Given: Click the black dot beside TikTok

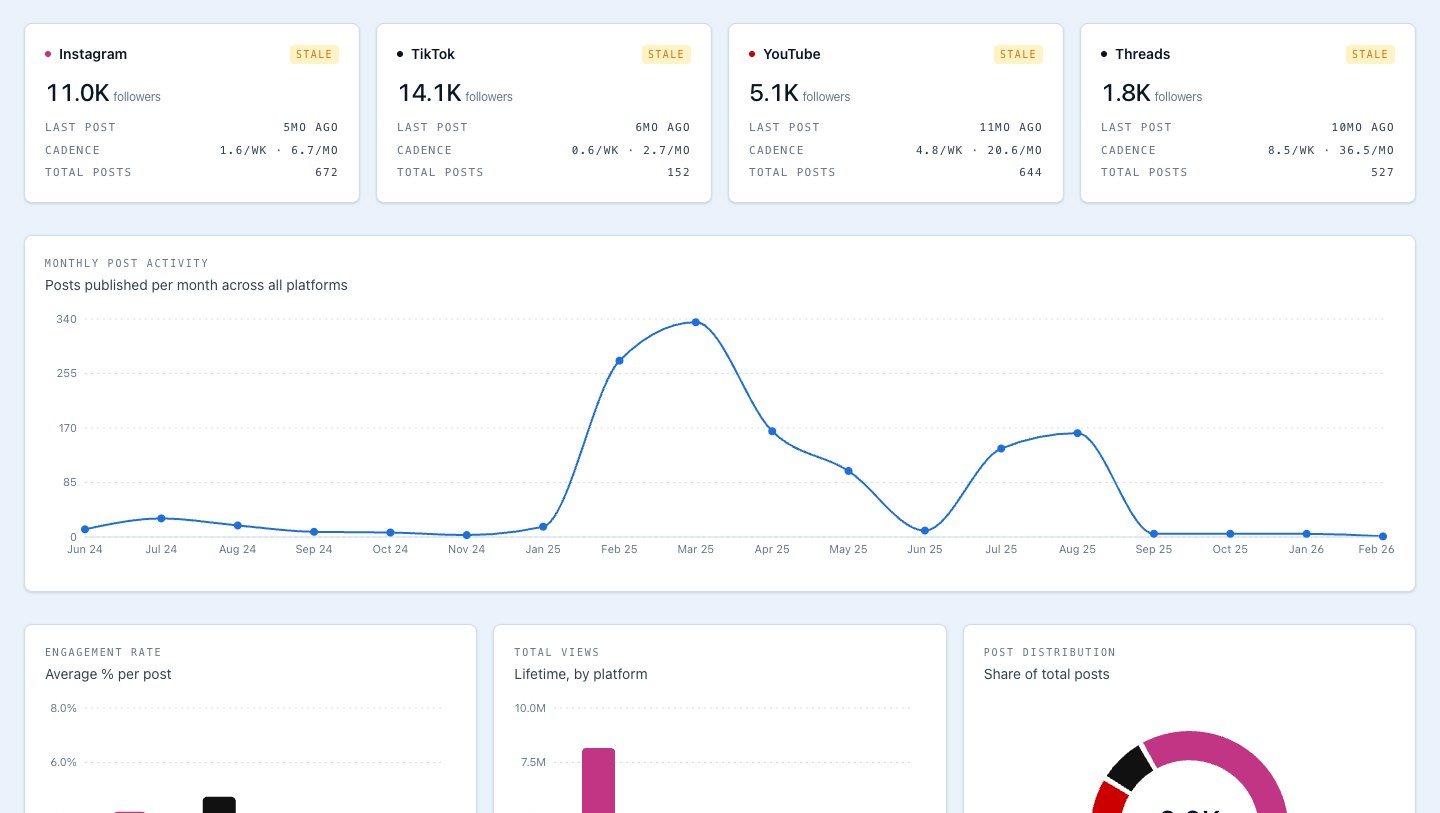Looking at the screenshot, I should pyautogui.click(x=400, y=54).
